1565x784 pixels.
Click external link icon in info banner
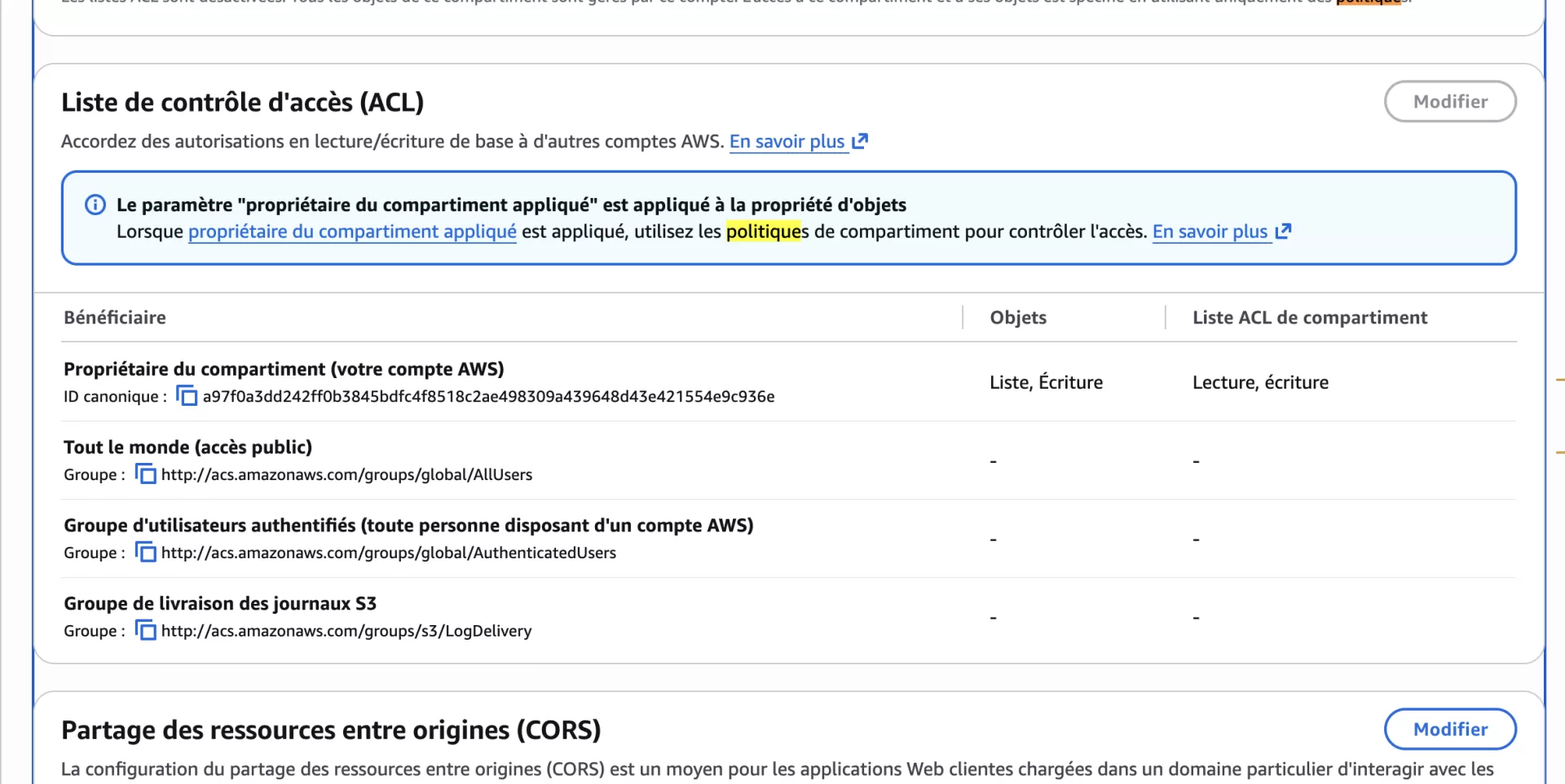1283,231
